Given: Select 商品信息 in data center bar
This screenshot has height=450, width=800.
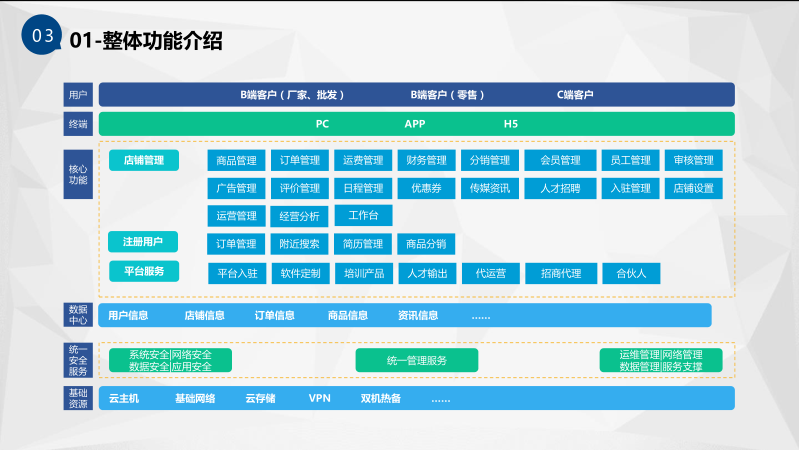Looking at the screenshot, I should point(348,316).
